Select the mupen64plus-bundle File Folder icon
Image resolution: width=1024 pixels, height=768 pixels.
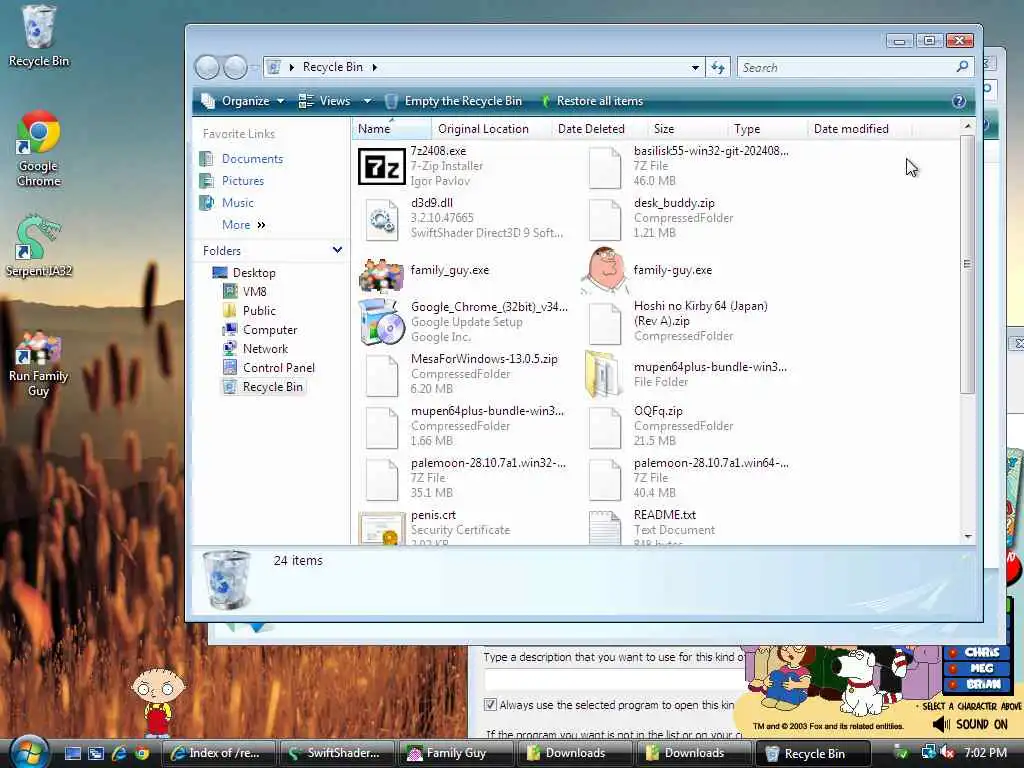coord(603,374)
